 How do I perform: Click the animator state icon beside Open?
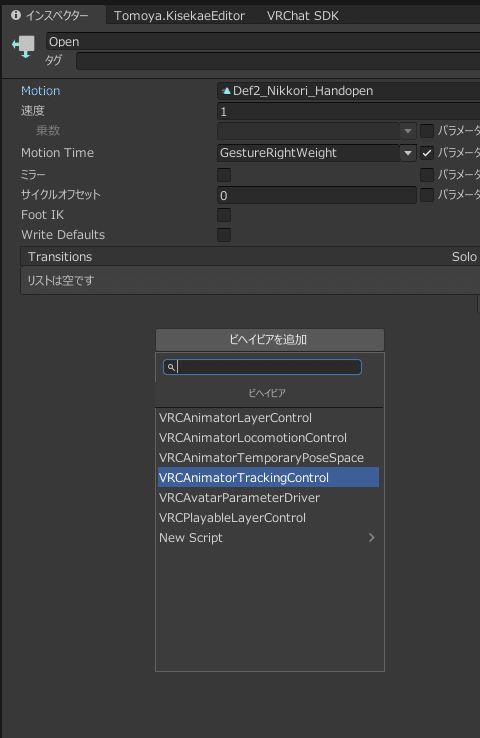pyautogui.click(x=24, y=46)
